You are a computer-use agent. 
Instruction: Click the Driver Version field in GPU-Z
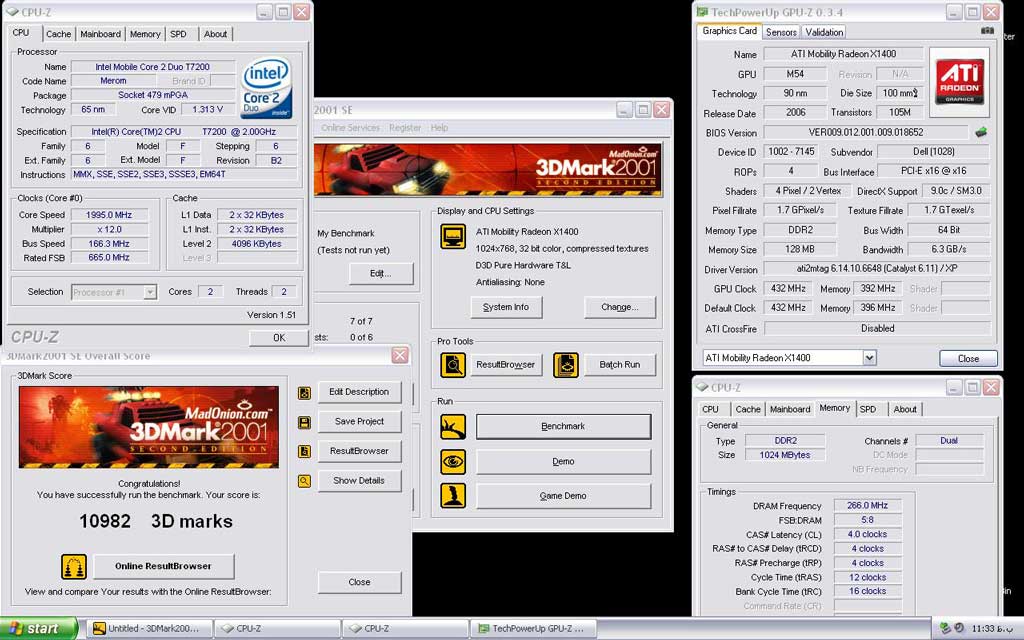pyautogui.click(x=876, y=269)
